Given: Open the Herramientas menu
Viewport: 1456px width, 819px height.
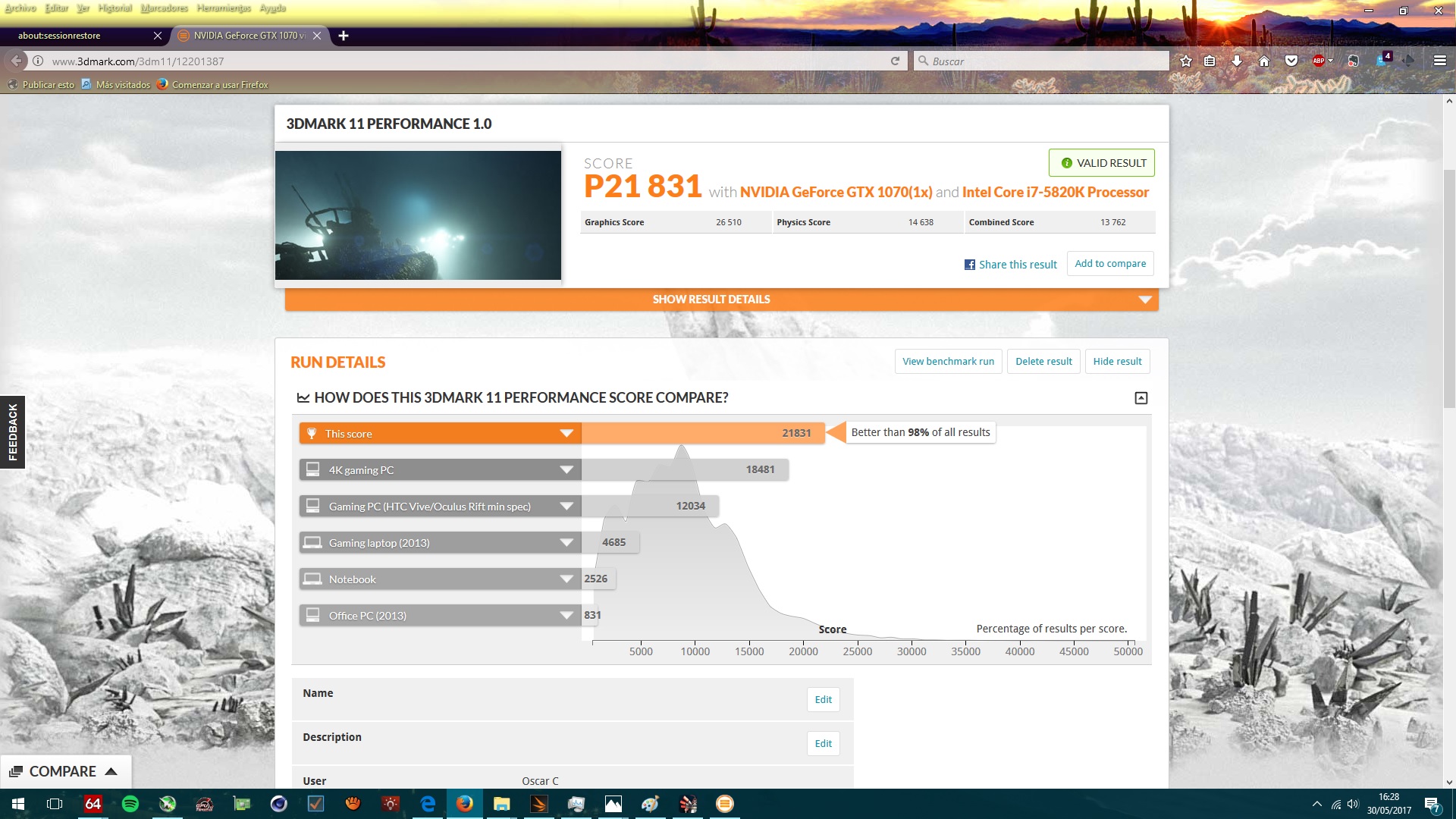Looking at the screenshot, I should pos(224,8).
